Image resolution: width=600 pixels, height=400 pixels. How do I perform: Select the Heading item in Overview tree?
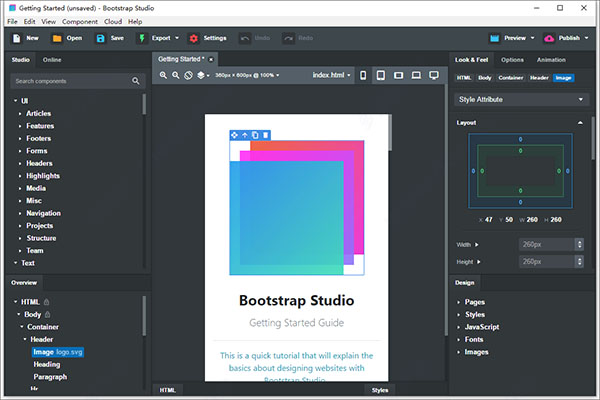[x=47, y=364]
